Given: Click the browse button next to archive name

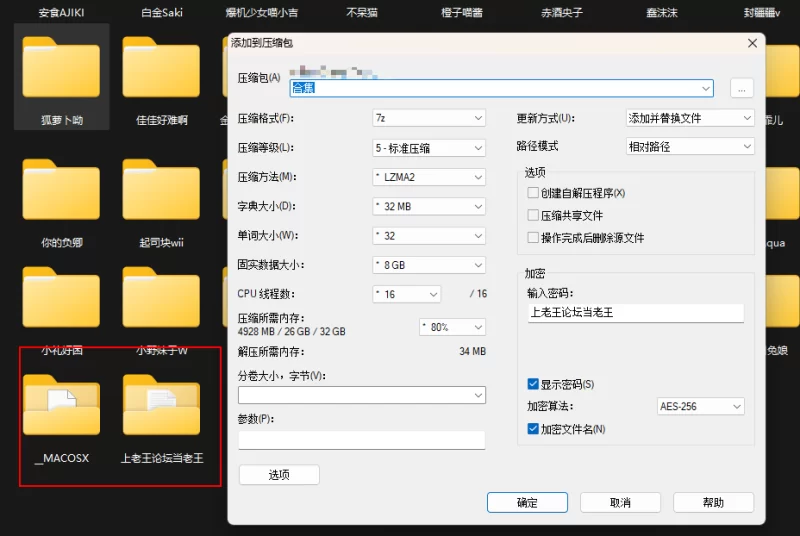Looking at the screenshot, I should click(741, 88).
